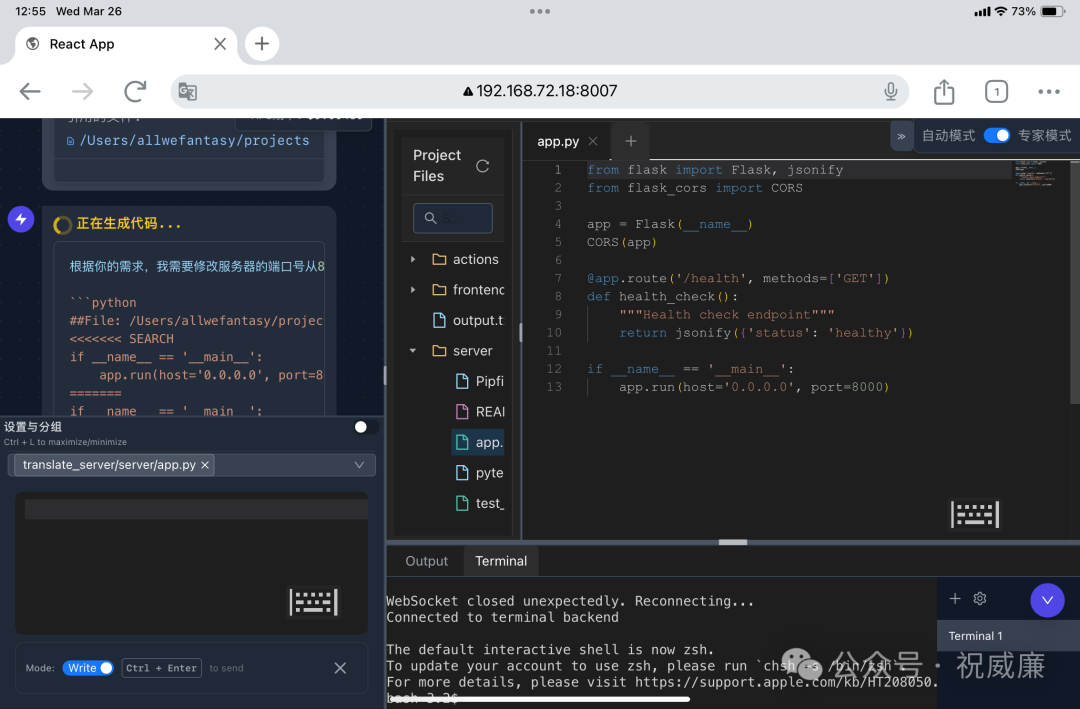Open the keyboard icon in code editor
This screenshot has height=709, width=1080.
pyautogui.click(x=975, y=514)
